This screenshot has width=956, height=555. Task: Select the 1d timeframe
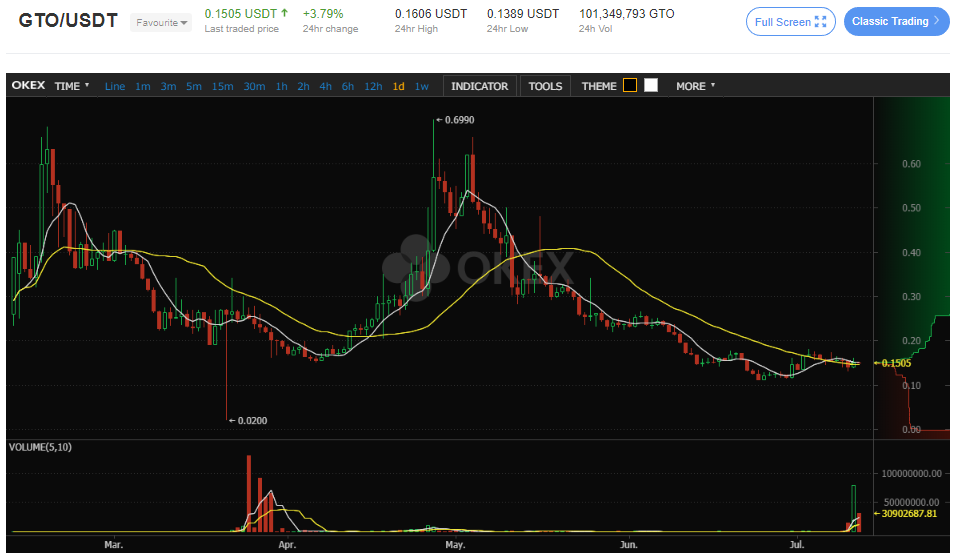click(399, 86)
